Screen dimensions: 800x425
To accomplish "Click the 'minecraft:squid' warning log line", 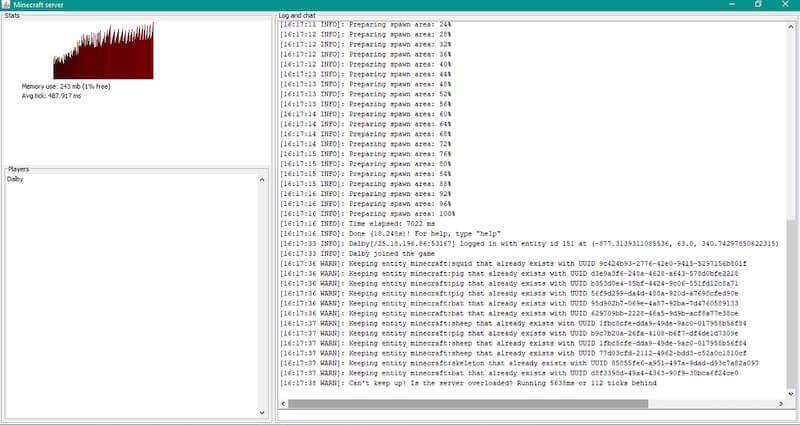I will [x=513, y=264].
